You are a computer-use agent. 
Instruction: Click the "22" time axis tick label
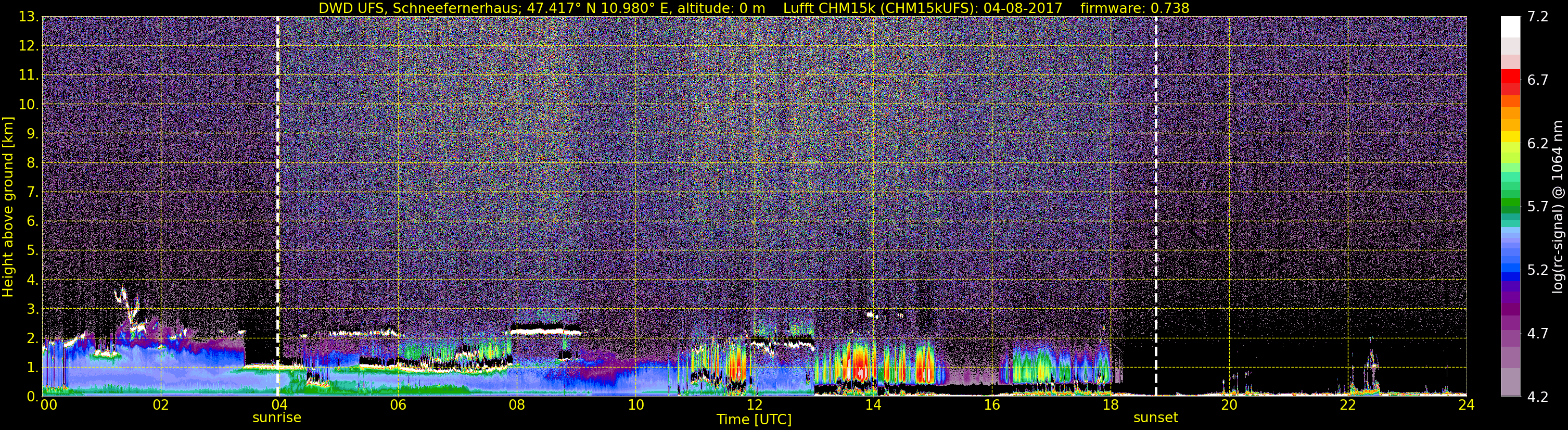coord(1348,406)
